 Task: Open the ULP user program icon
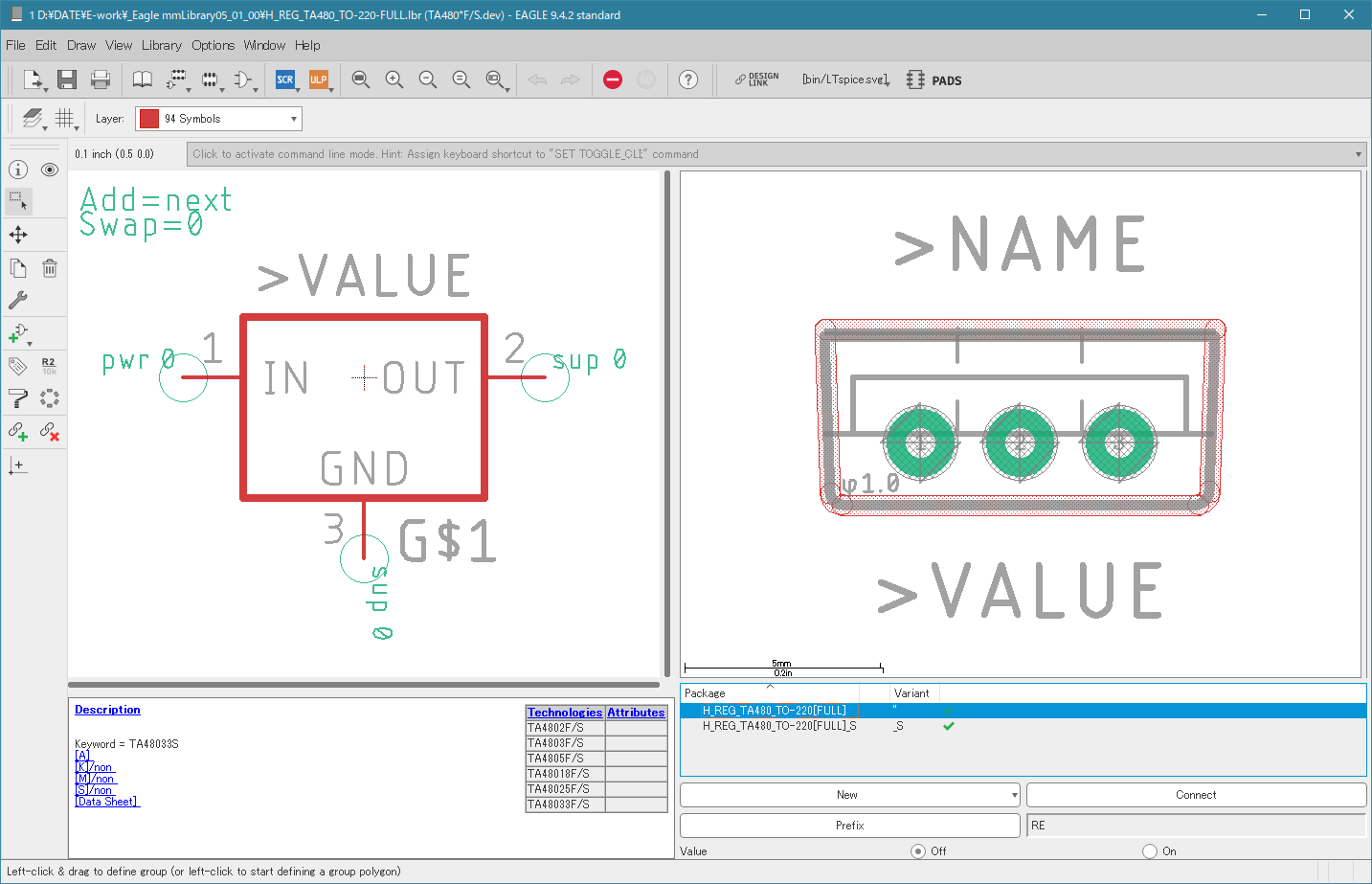point(318,79)
